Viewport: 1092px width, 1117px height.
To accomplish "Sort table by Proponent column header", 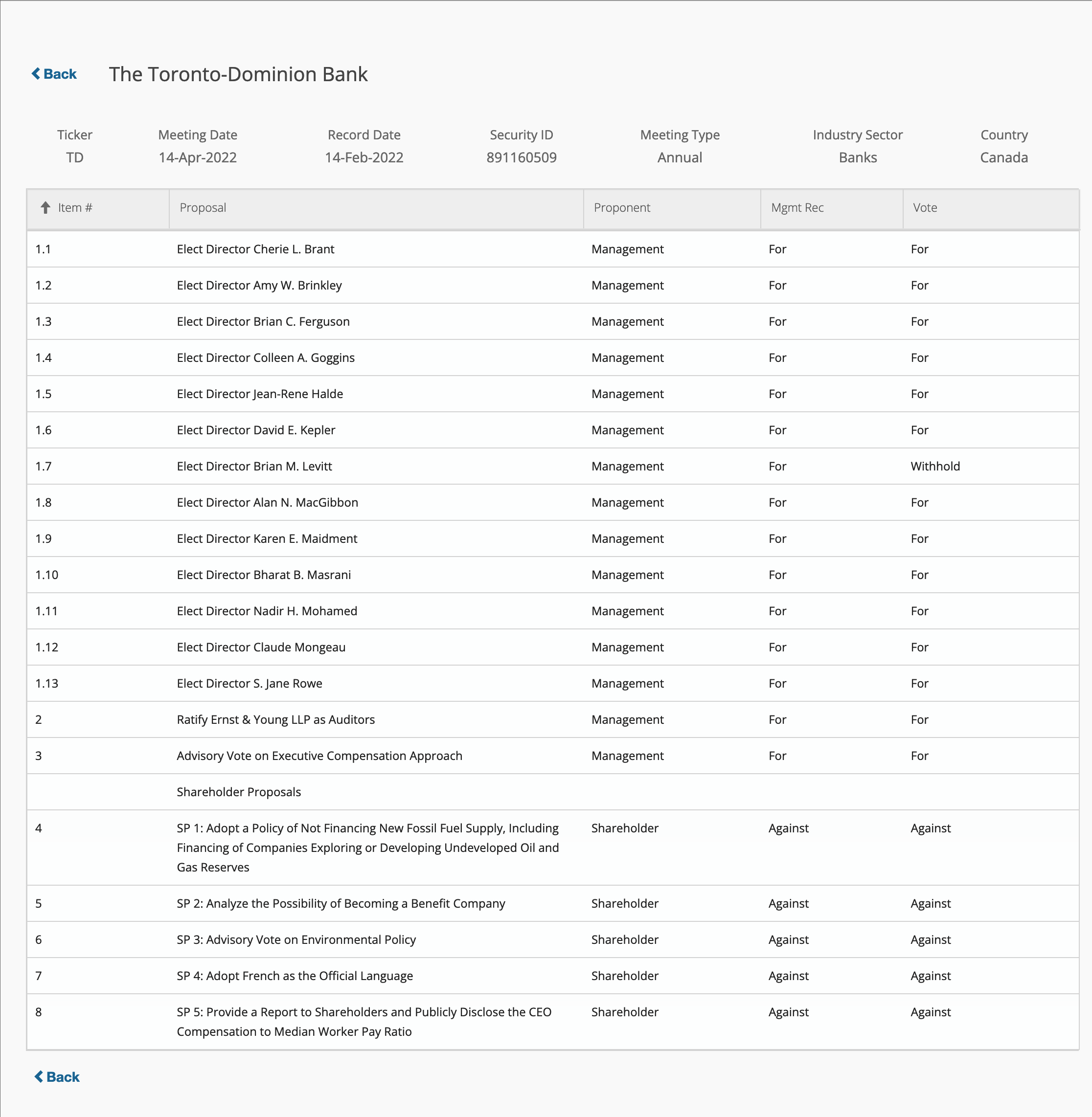I will [622, 207].
